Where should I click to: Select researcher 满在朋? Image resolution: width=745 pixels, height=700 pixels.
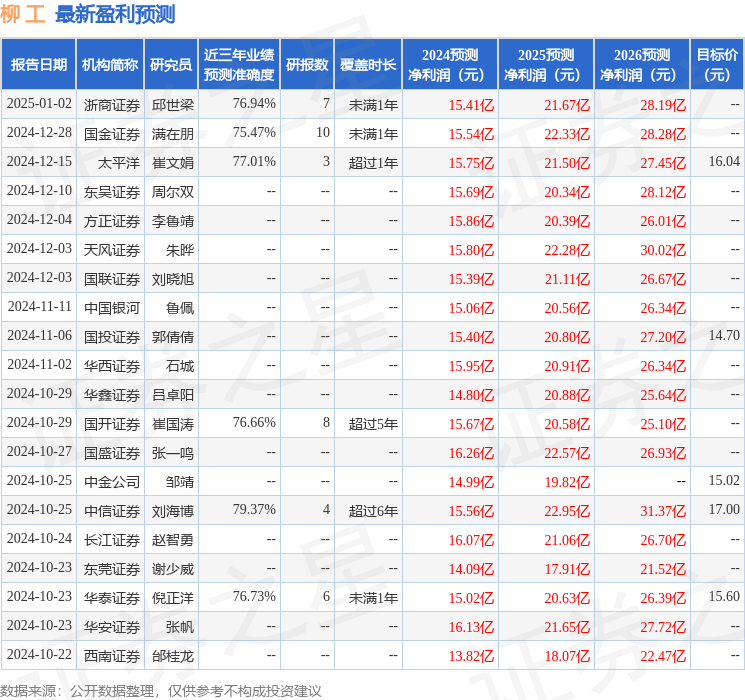click(173, 134)
